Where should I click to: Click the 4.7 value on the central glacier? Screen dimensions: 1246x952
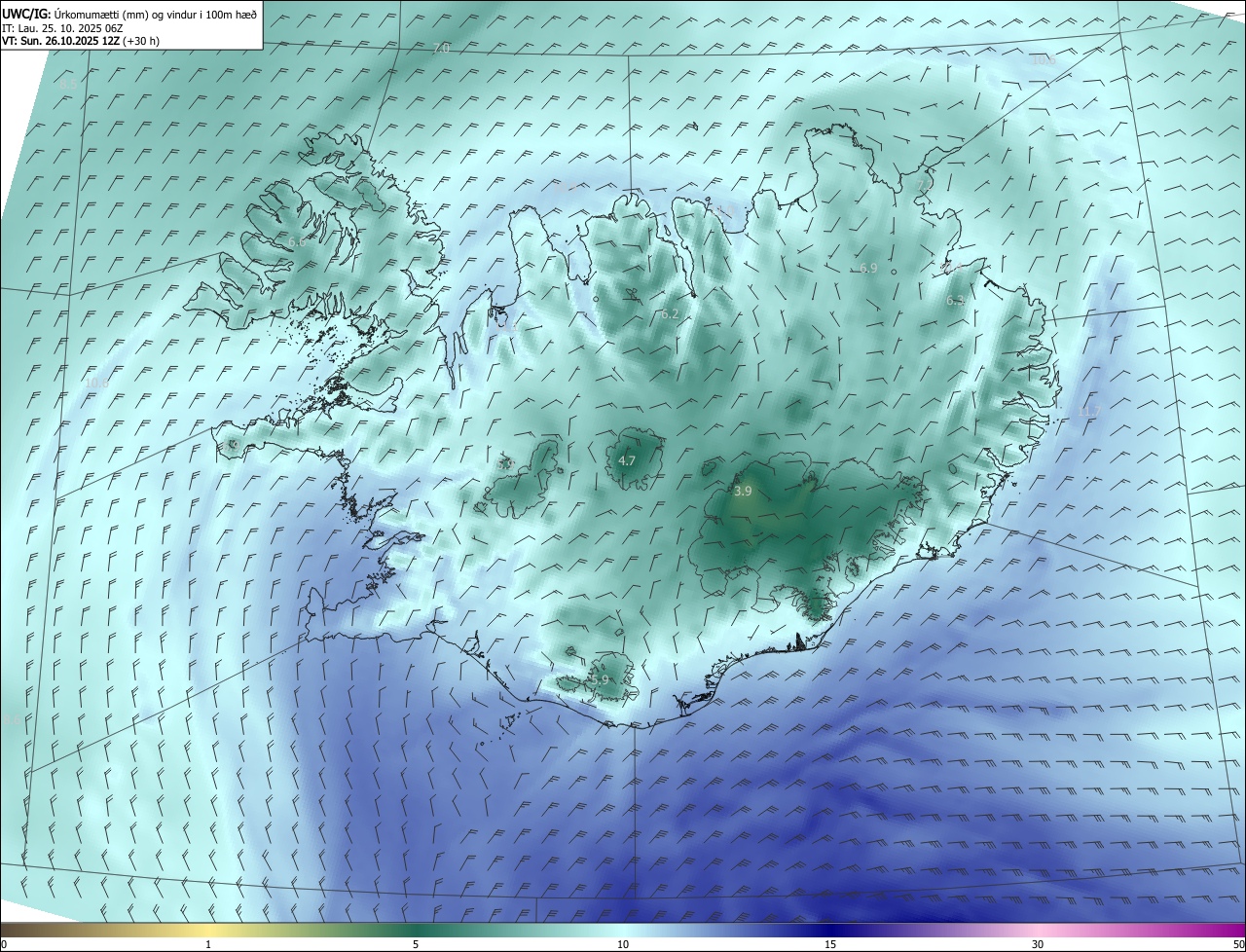(x=627, y=460)
